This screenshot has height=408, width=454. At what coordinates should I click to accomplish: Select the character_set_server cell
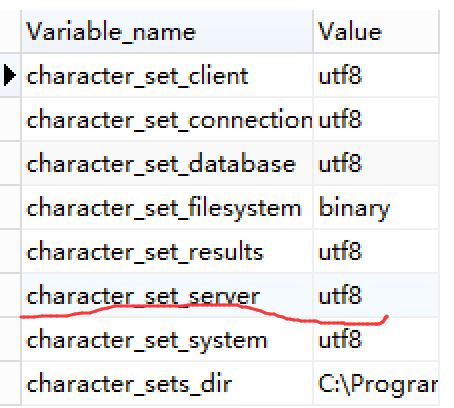[x=167, y=295]
